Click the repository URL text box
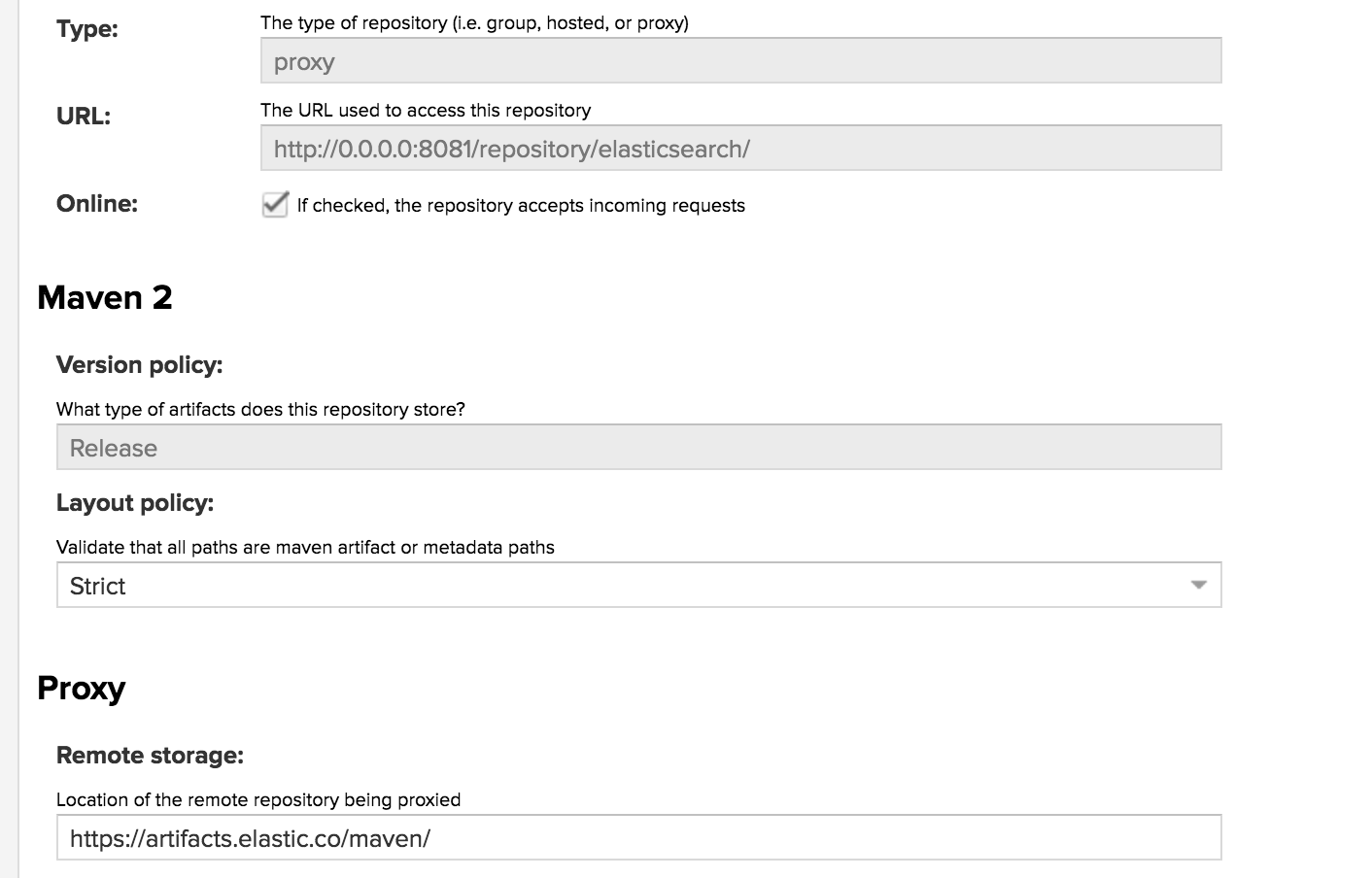Image resolution: width=1372 pixels, height=878 pixels. click(x=738, y=148)
